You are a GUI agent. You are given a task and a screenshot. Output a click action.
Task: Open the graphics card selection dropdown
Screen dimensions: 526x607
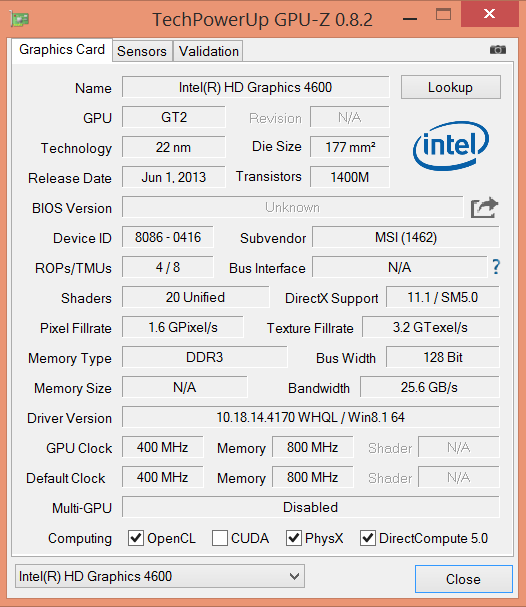pyautogui.click(x=160, y=576)
